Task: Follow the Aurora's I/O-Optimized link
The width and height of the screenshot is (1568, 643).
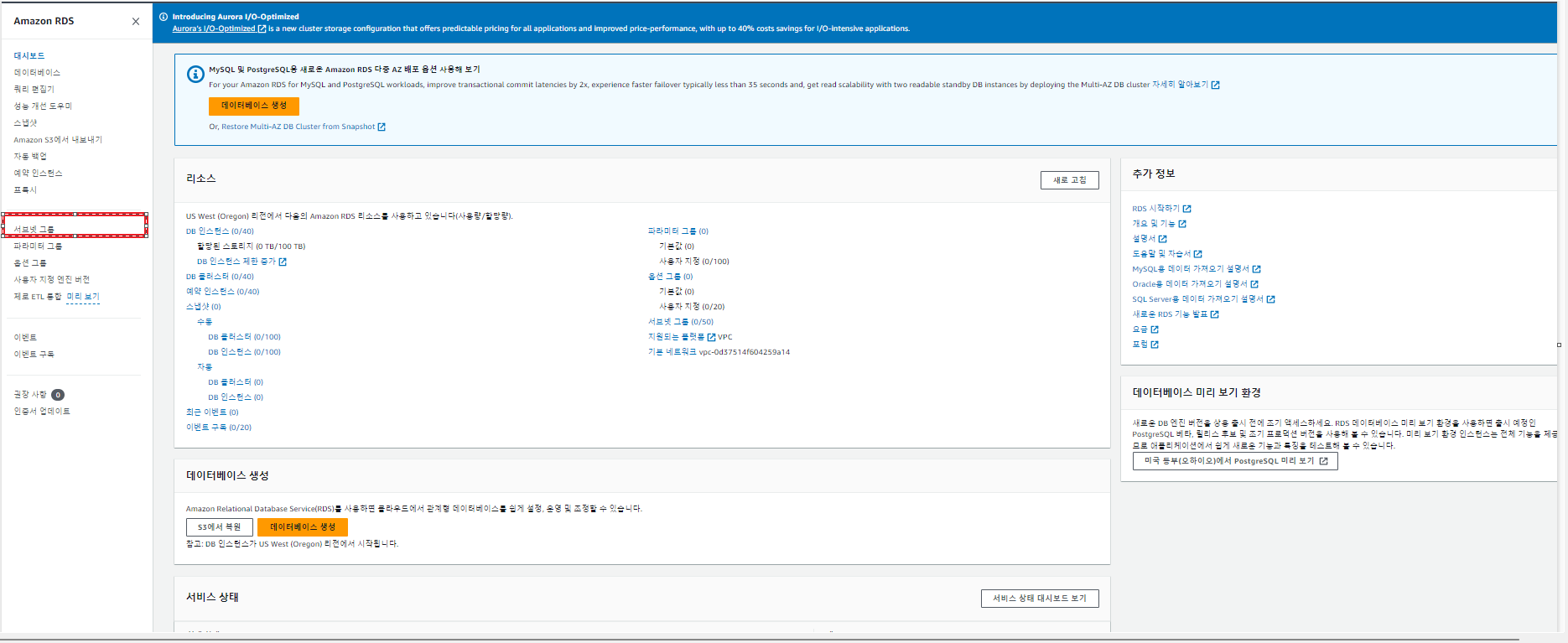Action: tap(214, 29)
